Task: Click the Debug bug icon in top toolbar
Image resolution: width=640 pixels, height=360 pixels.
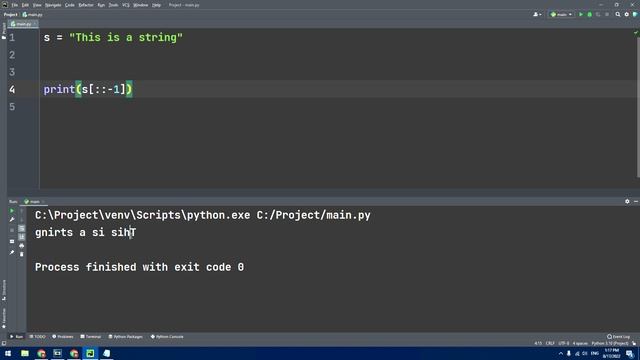Action: 589,14
